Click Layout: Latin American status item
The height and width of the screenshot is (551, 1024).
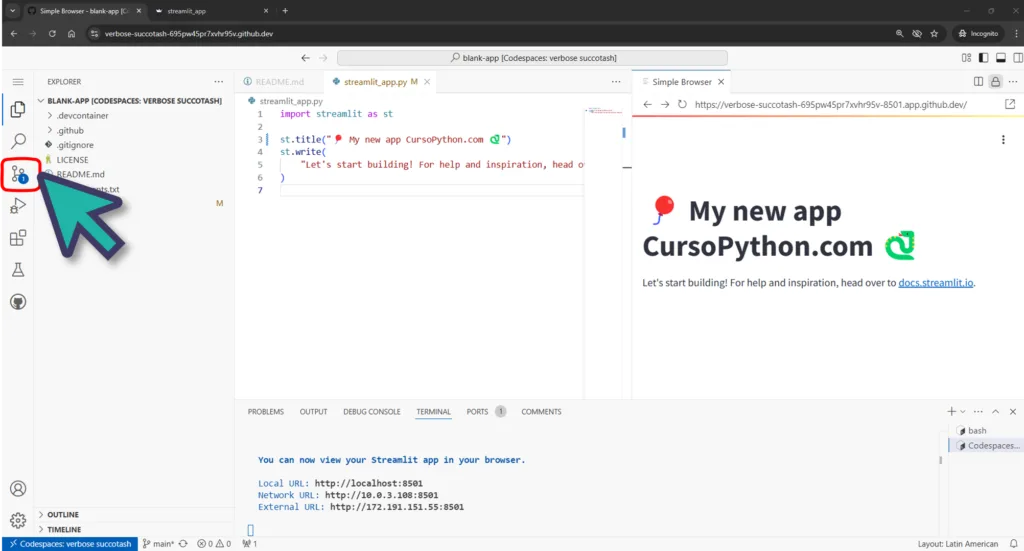click(958, 544)
